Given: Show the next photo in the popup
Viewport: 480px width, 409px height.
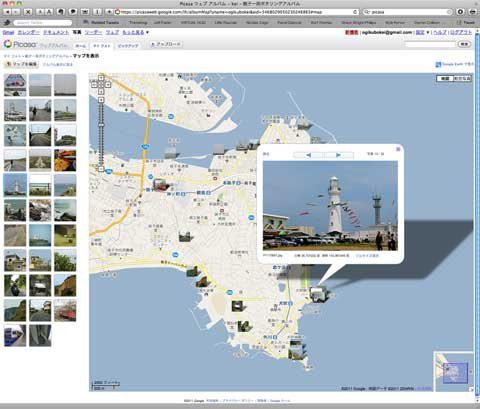Looking at the screenshot, I should (x=338, y=155).
